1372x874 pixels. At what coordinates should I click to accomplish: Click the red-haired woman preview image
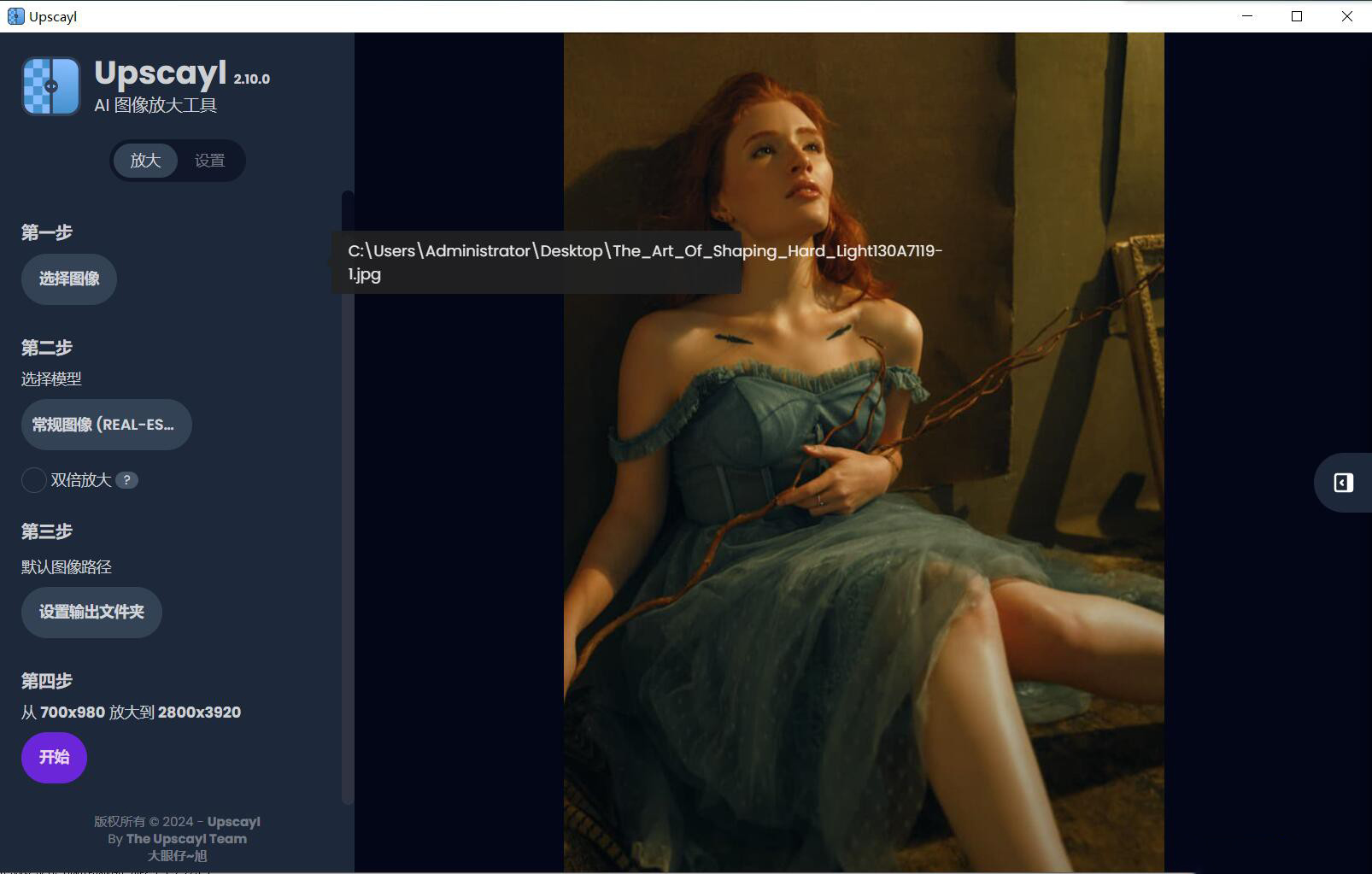863,513
